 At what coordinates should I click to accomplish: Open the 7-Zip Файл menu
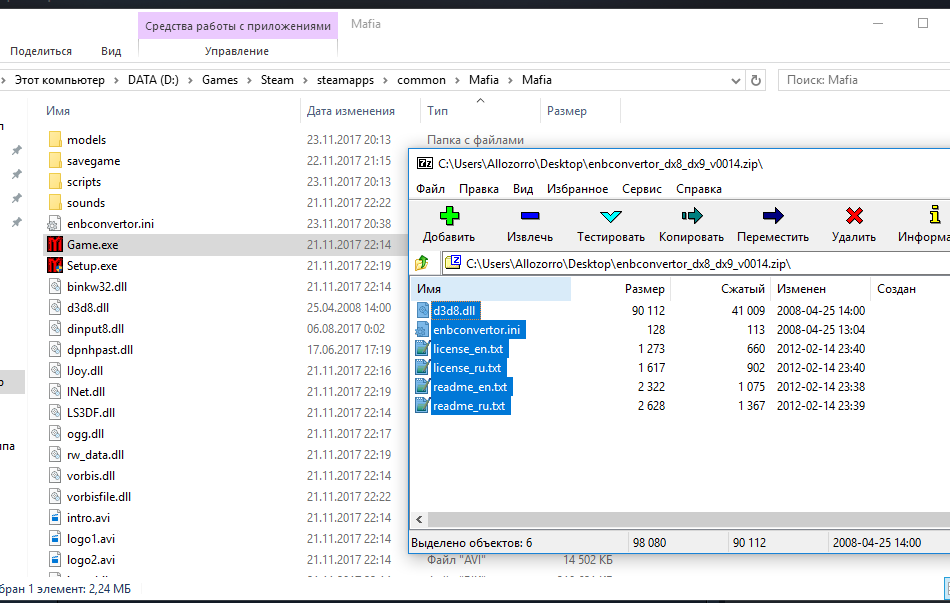pos(430,189)
